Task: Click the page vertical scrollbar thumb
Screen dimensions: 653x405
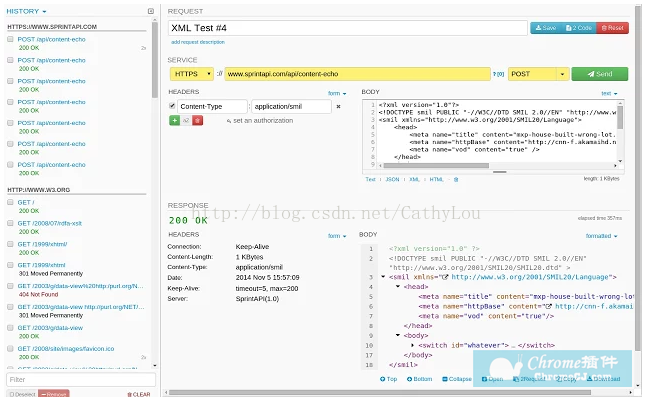Action: pos(638,179)
